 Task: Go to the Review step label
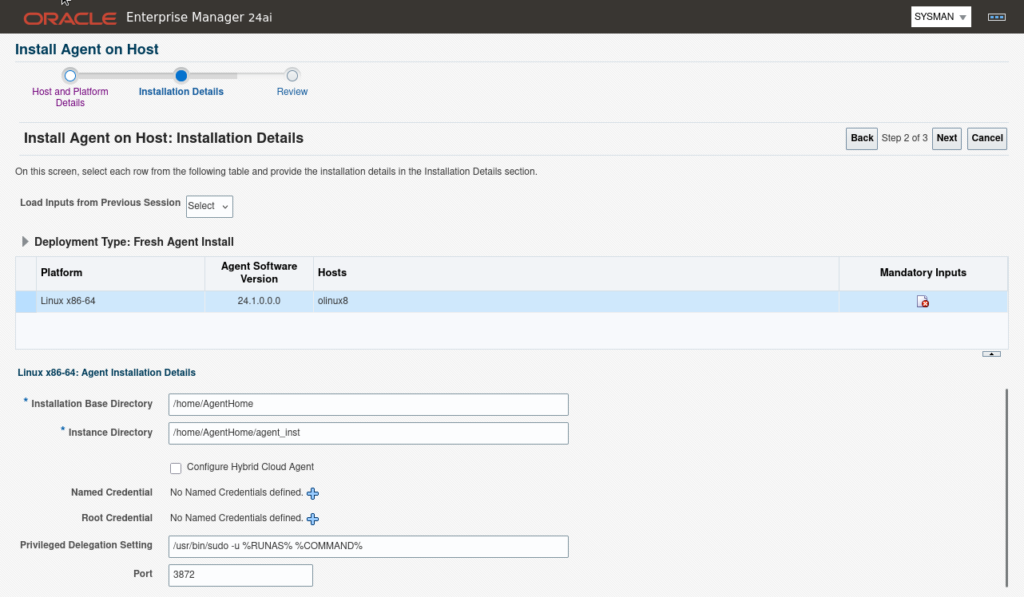292,92
